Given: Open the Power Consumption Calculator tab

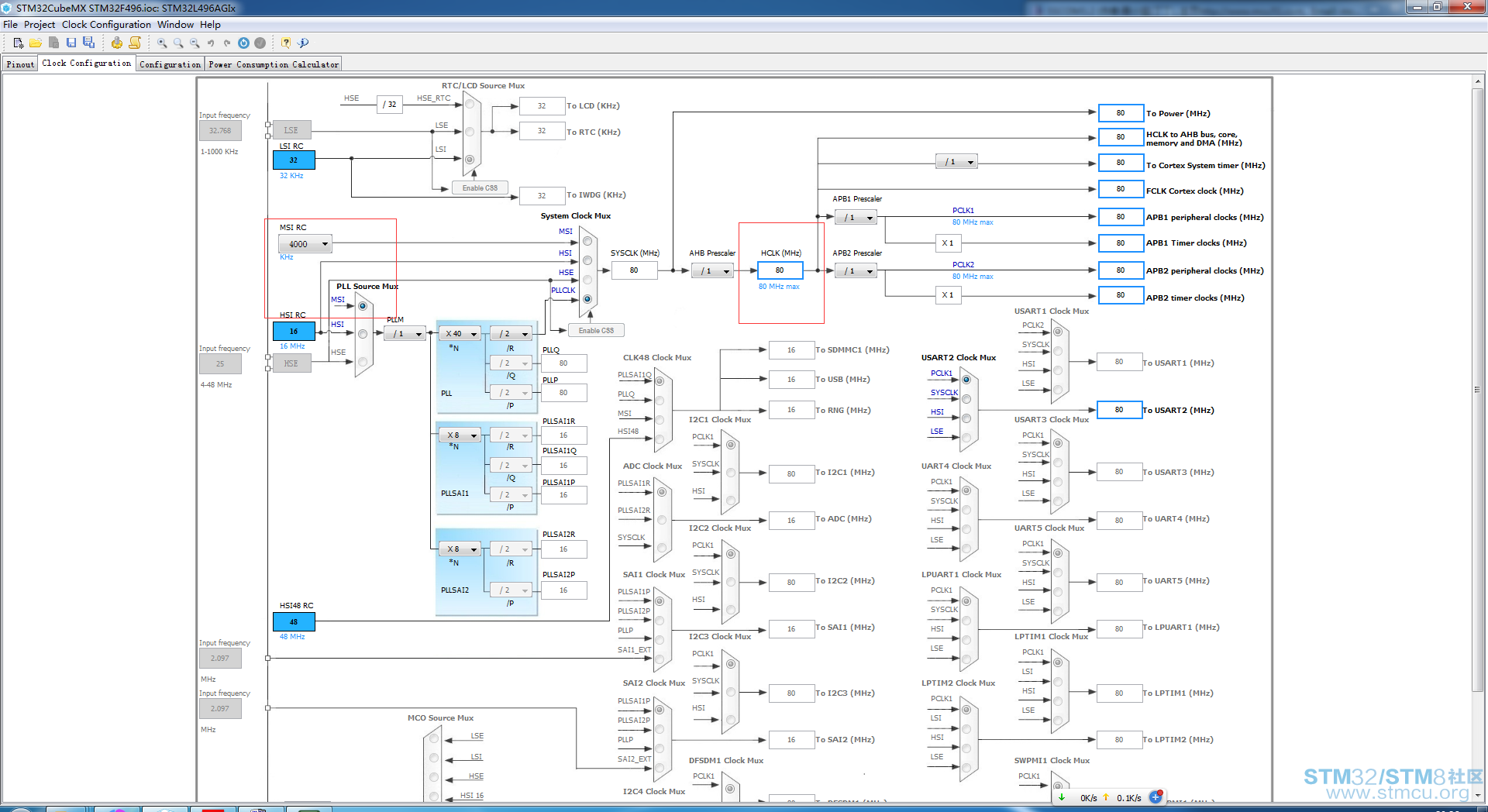Looking at the screenshot, I should coord(274,64).
